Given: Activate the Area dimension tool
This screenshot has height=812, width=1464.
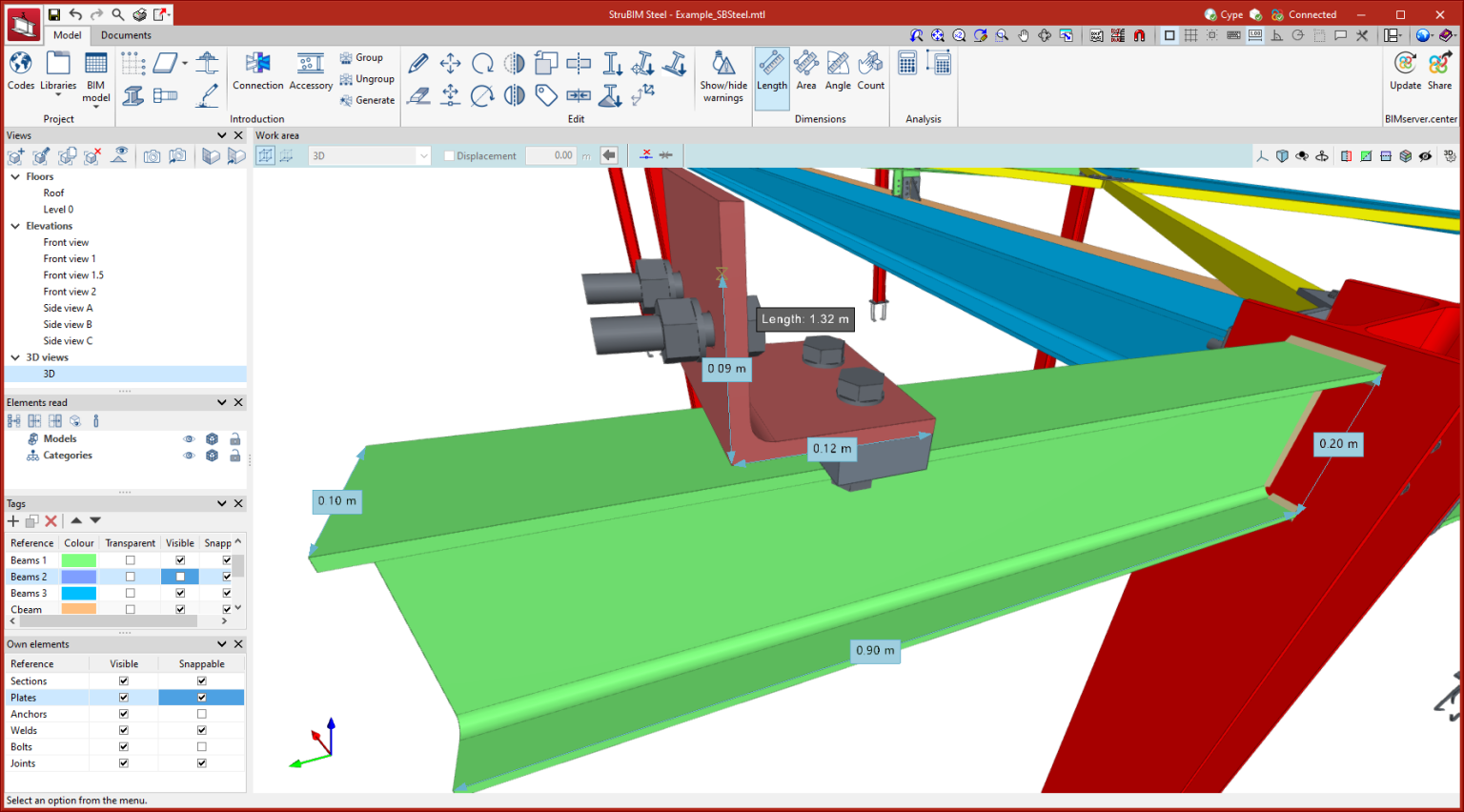Looking at the screenshot, I should coord(806,71).
